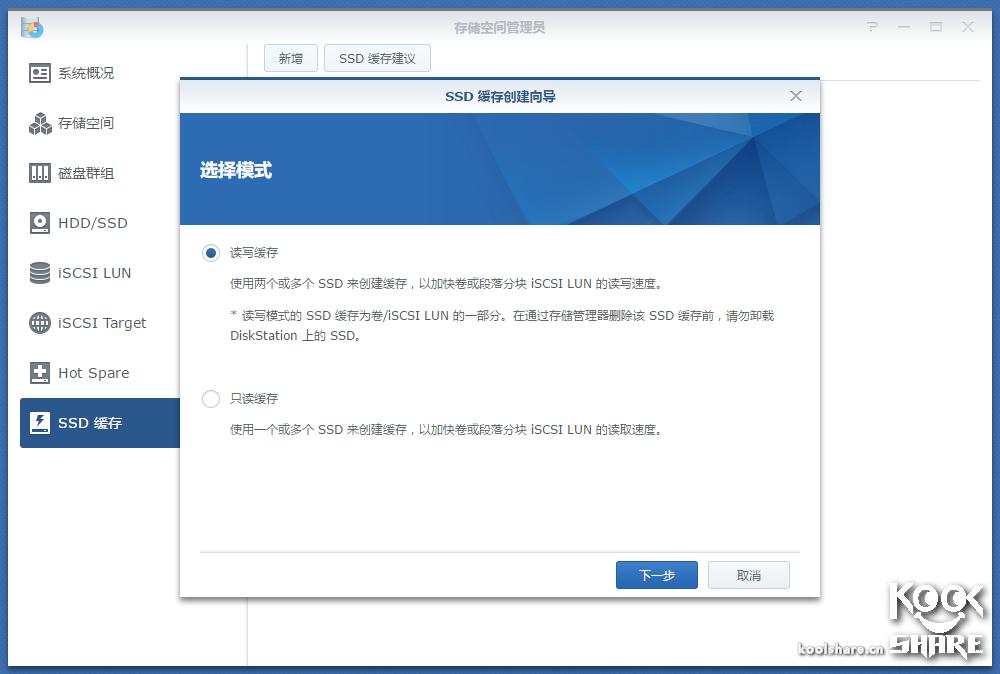Enable read-write cache by its radio button
The width and height of the screenshot is (1000, 674).
tap(210, 253)
